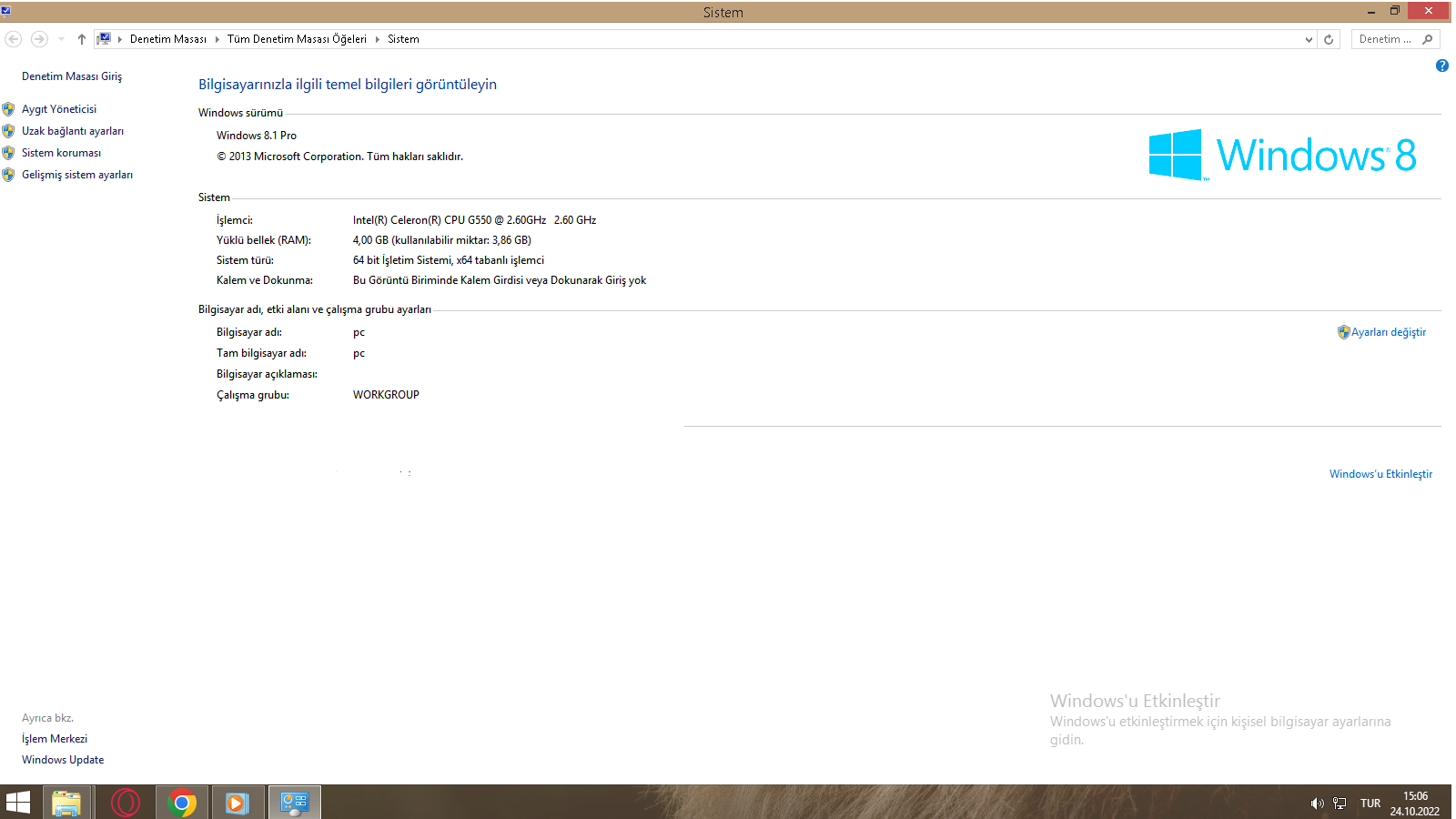The image size is (1456, 819).
Task: Go up one level with the Up arrow
Action: [x=82, y=39]
